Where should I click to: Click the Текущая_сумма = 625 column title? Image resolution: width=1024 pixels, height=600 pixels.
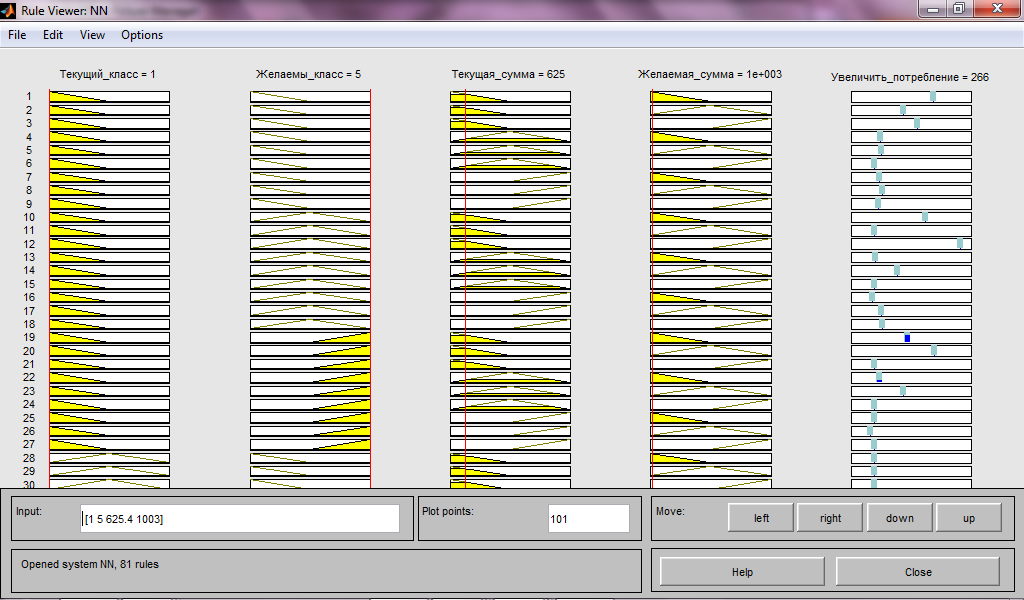pyautogui.click(x=508, y=74)
